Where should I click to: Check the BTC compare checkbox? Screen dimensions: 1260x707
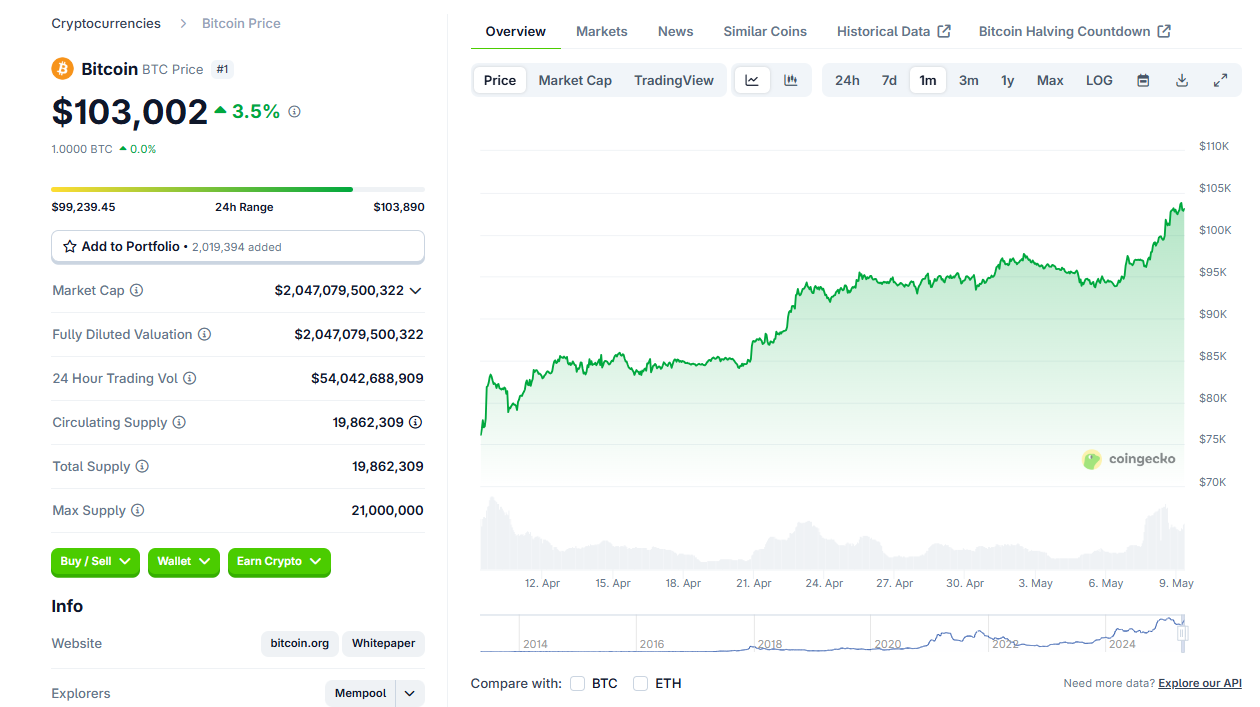(x=578, y=683)
